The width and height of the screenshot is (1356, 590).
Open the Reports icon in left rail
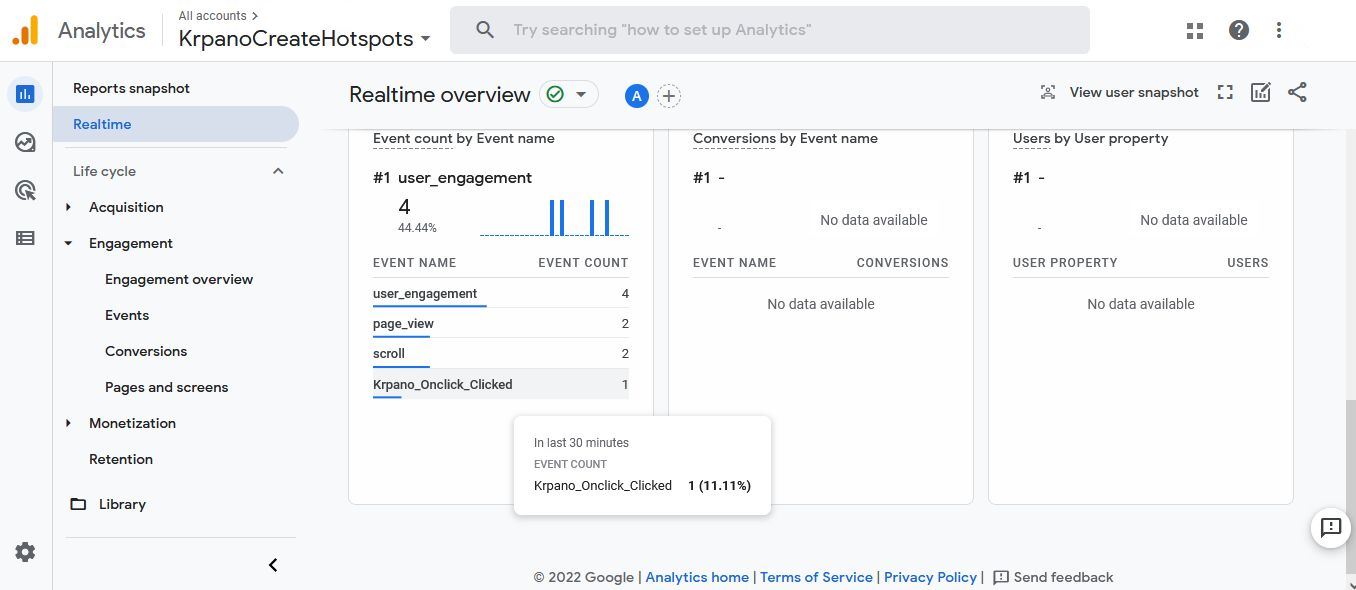click(25, 94)
